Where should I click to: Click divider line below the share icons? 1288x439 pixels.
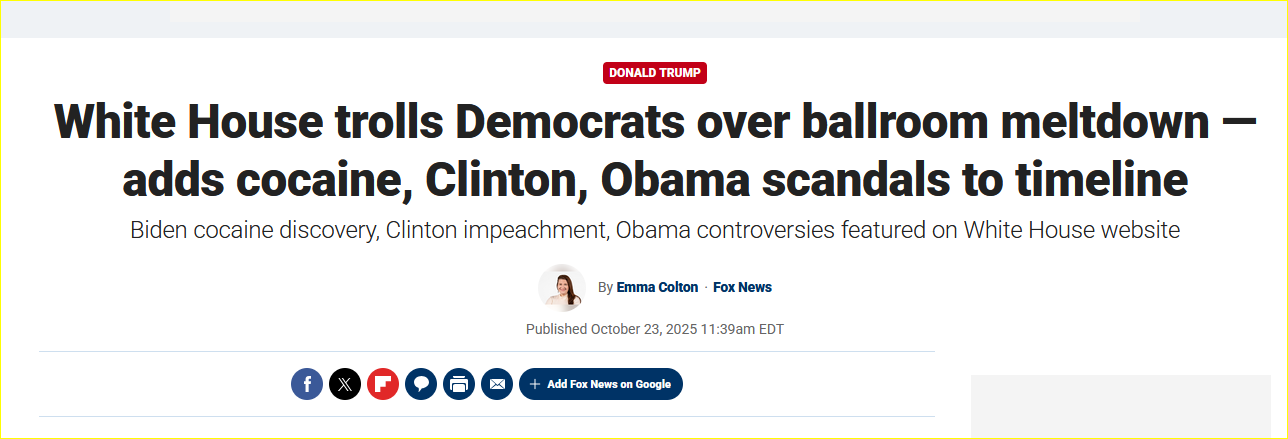tap(487, 416)
